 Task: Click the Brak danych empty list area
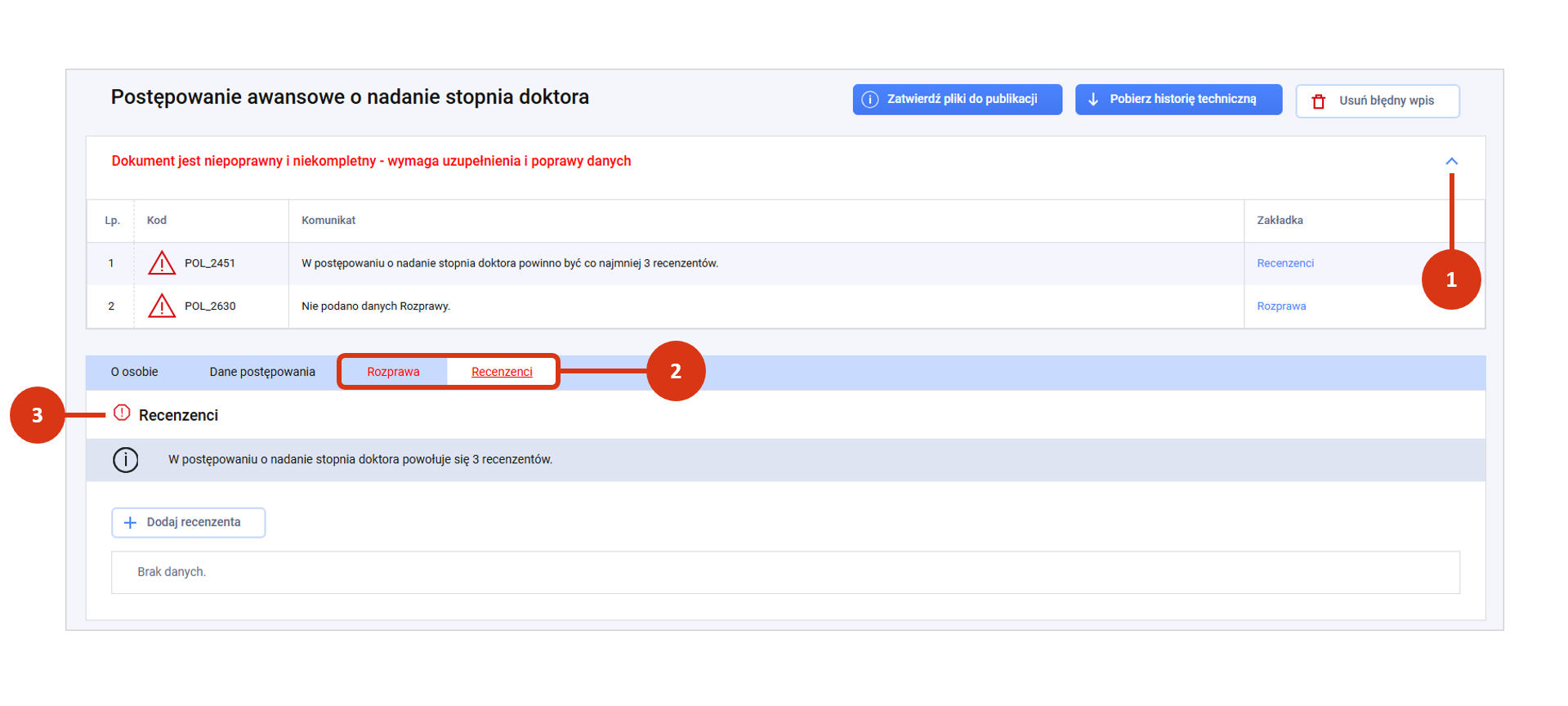pyautogui.click(x=784, y=572)
